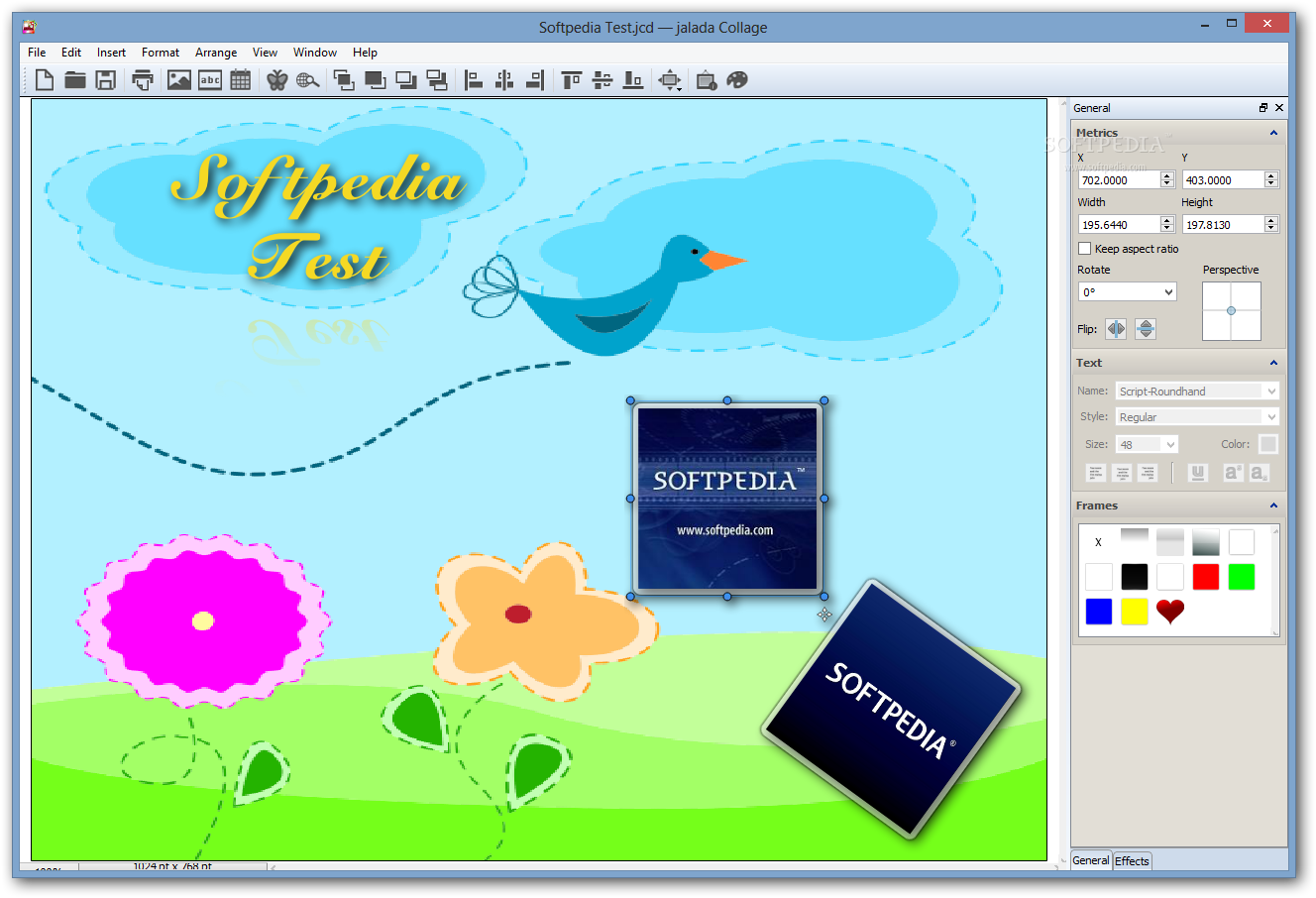Open the Arrange menu
This screenshot has width=1316, height=898.
216,53
